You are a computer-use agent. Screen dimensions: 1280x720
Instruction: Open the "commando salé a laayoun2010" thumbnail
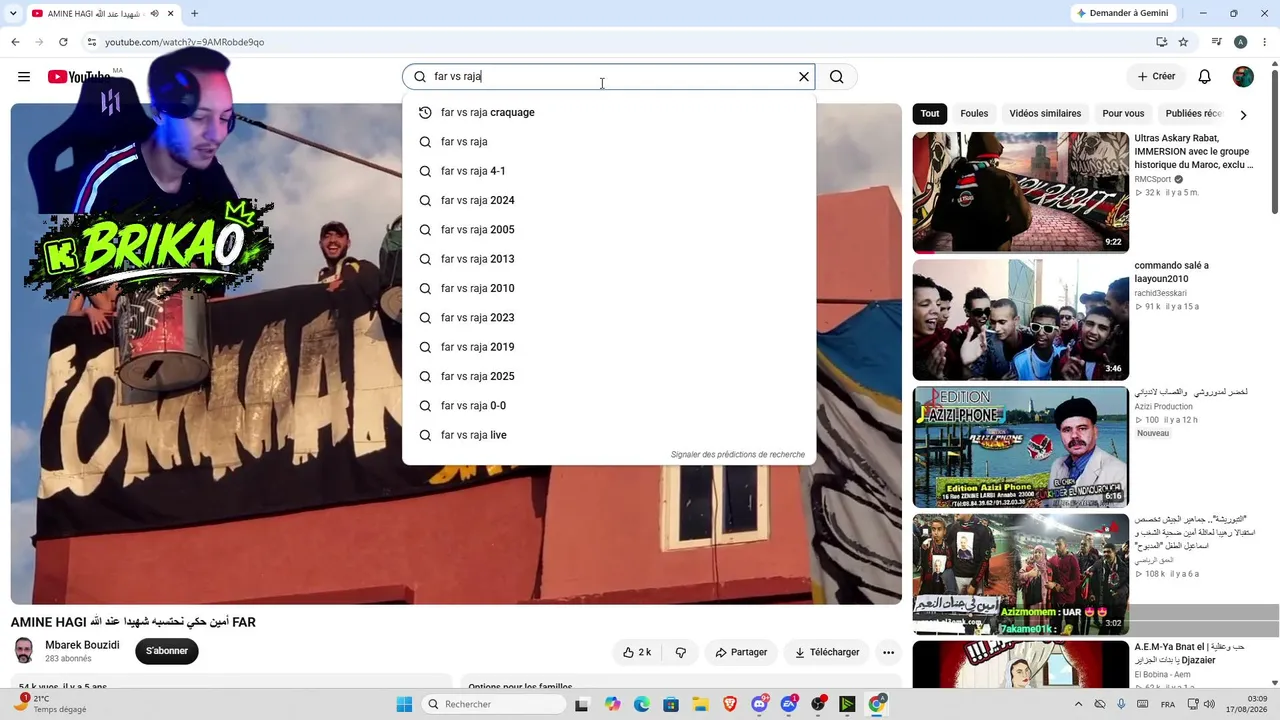[x=1020, y=320]
